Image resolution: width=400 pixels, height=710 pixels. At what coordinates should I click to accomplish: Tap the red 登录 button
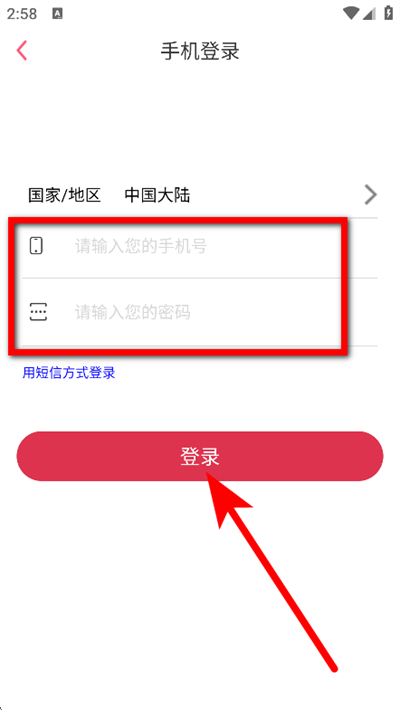point(200,456)
